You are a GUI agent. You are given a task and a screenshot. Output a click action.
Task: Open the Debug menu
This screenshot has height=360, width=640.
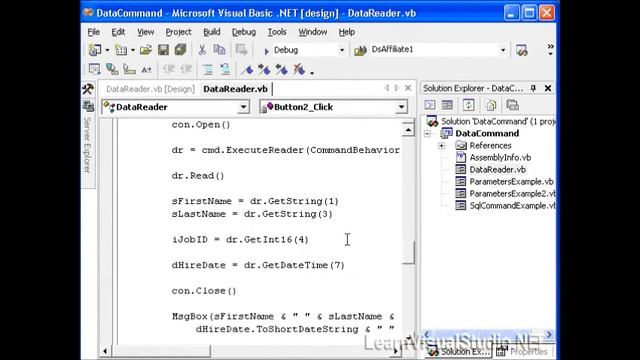point(244,32)
